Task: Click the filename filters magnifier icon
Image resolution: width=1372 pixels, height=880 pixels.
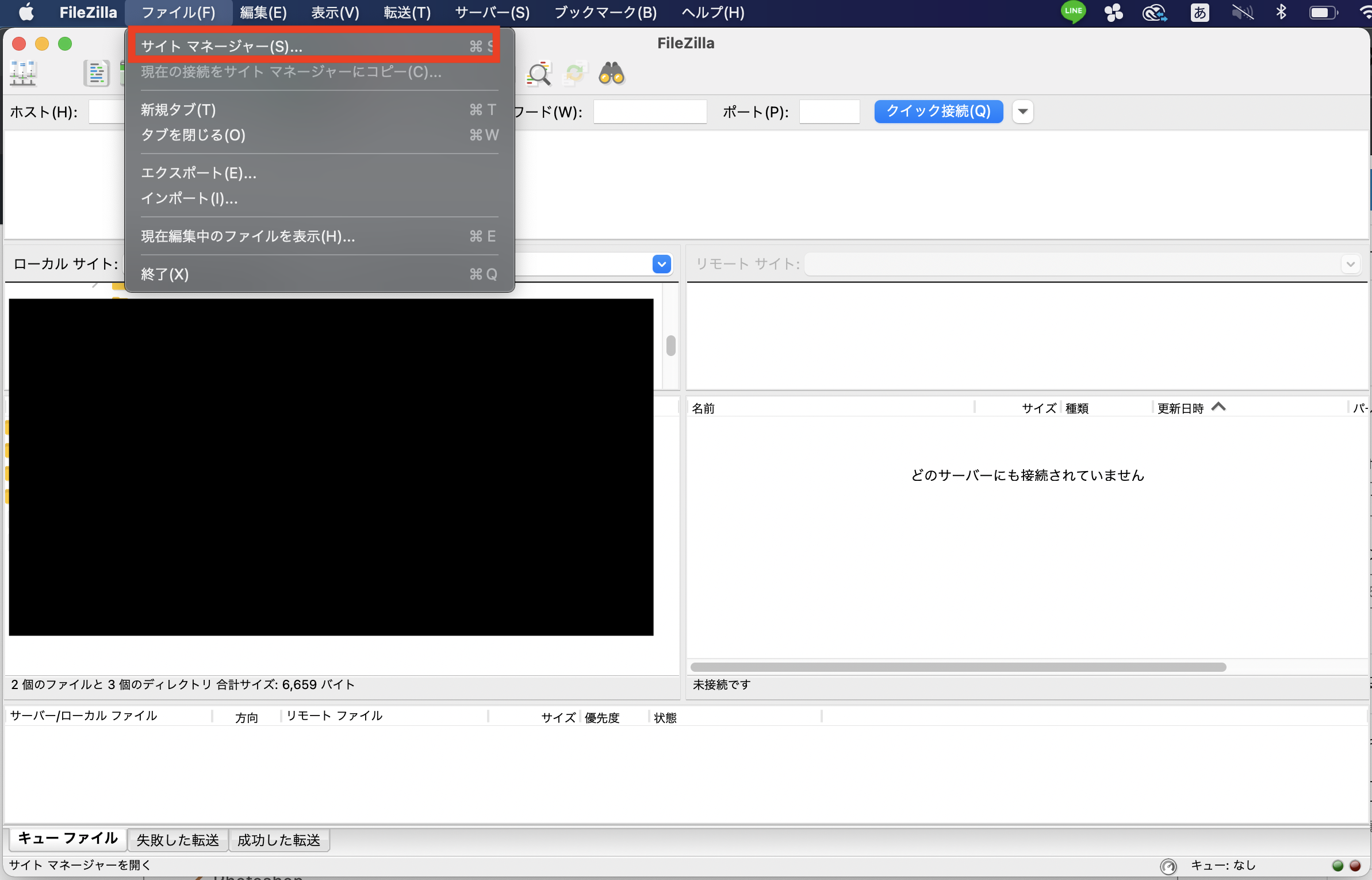Action: [x=539, y=74]
